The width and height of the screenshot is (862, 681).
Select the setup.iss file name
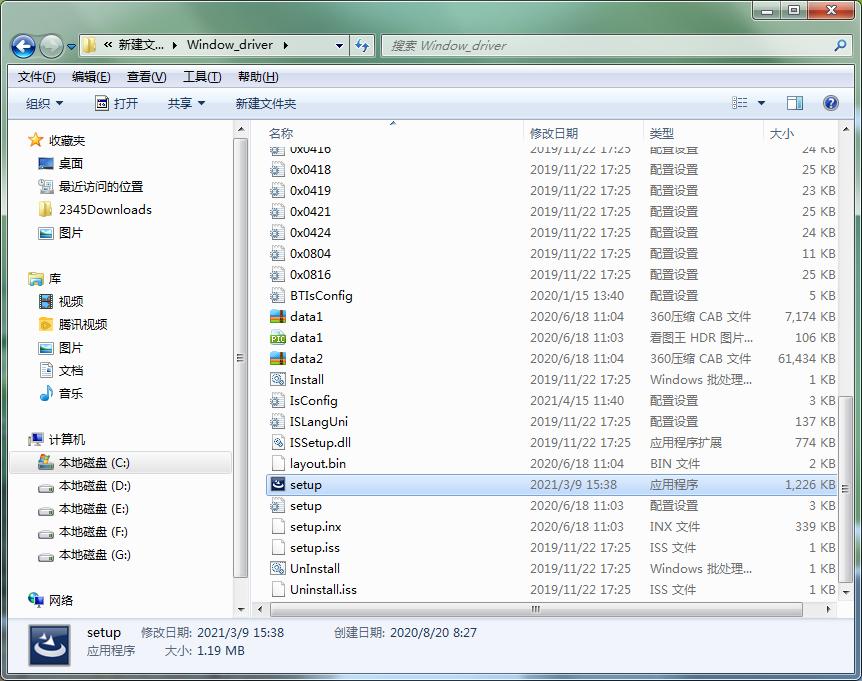pyautogui.click(x=314, y=548)
